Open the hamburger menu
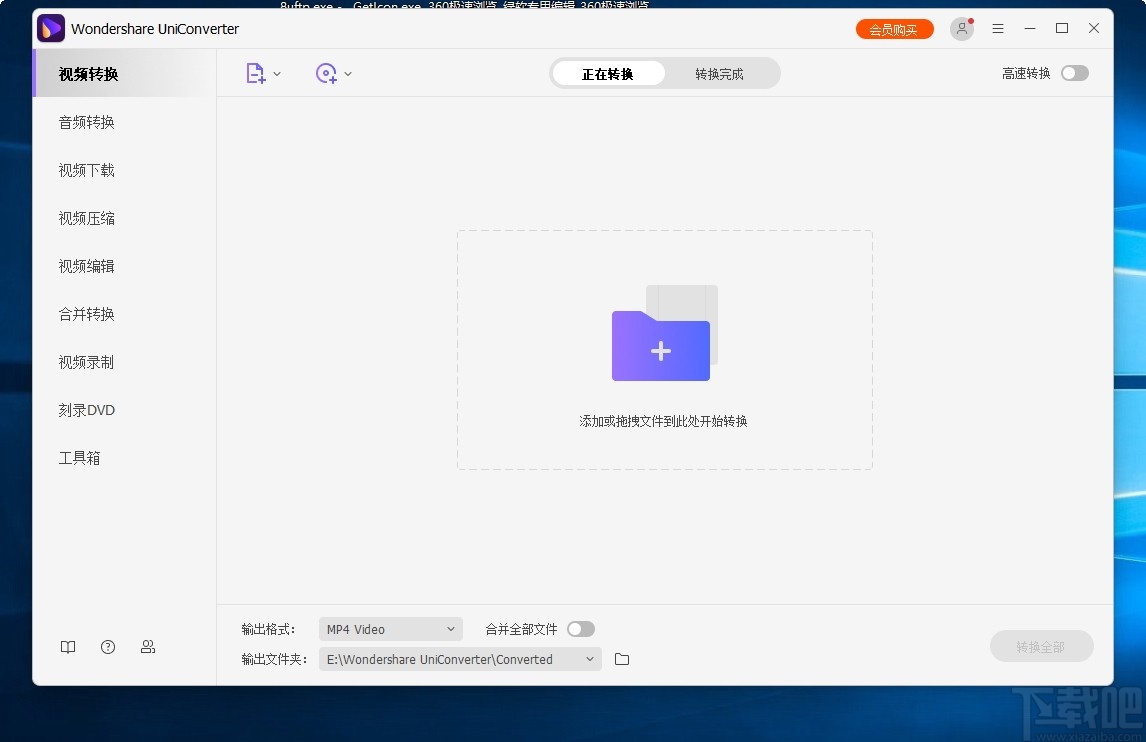Image resolution: width=1146 pixels, height=742 pixels. click(998, 29)
